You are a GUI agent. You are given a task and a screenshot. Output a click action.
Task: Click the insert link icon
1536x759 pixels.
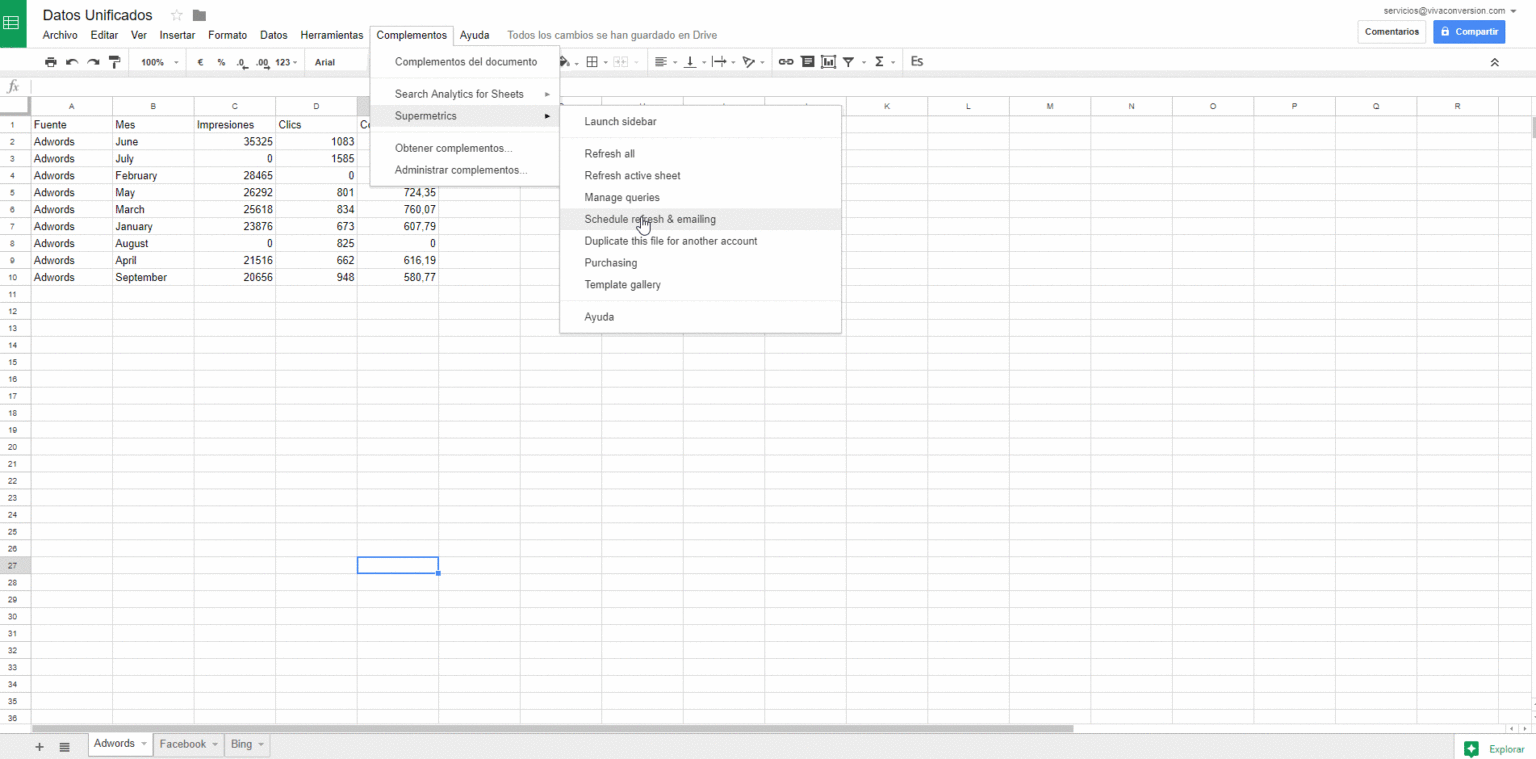pos(786,62)
